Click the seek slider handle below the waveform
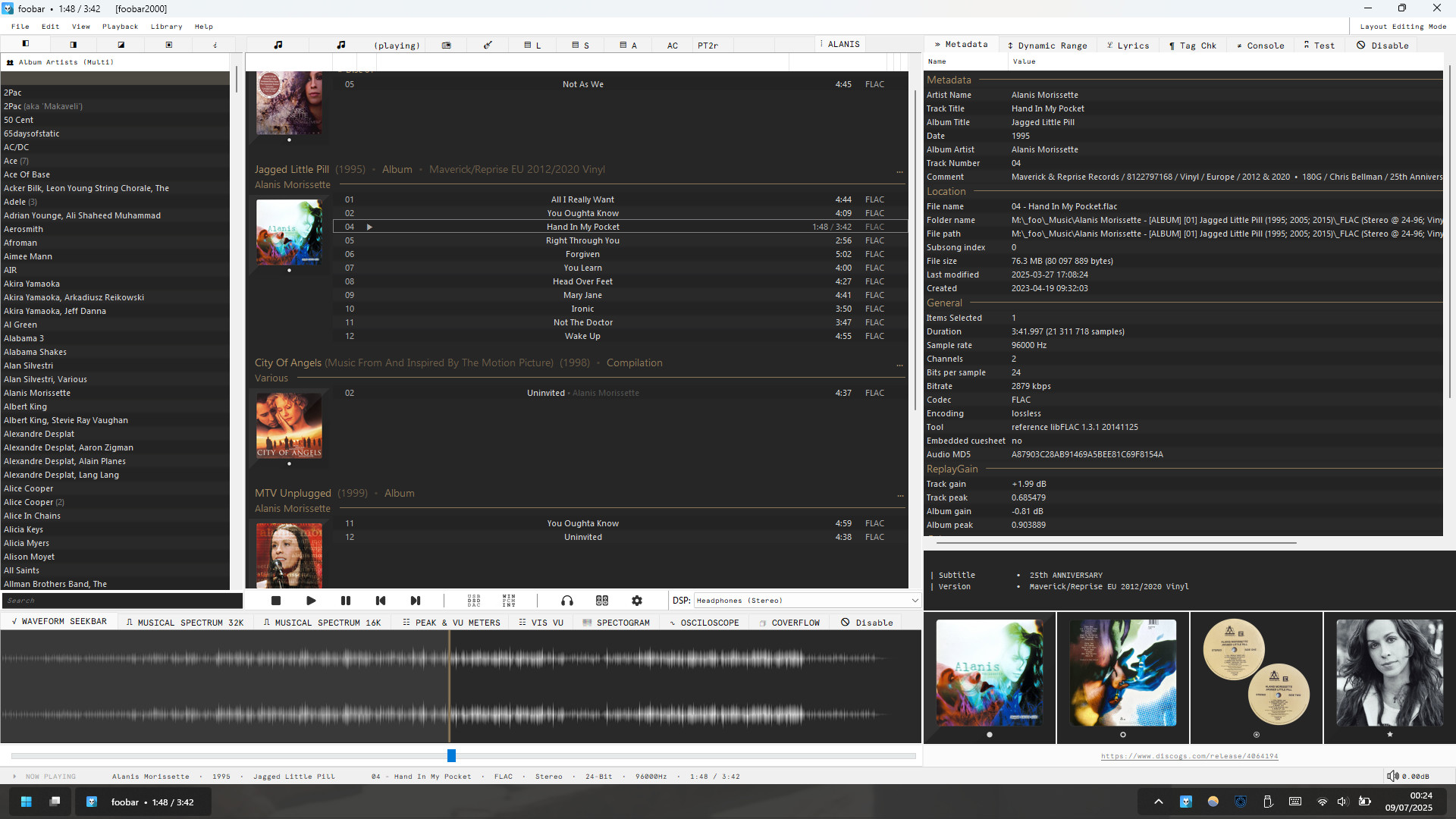This screenshot has height=819, width=1456. pyautogui.click(x=451, y=755)
